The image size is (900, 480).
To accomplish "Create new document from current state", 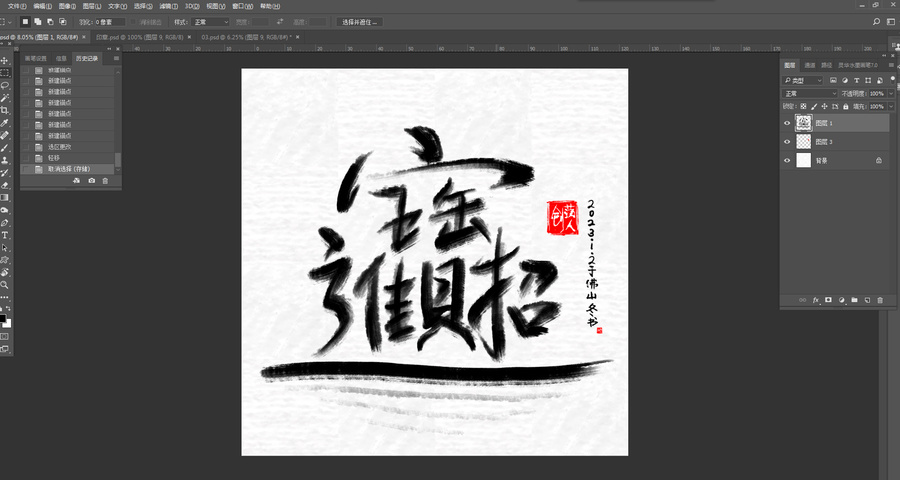I will [x=77, y=181].
